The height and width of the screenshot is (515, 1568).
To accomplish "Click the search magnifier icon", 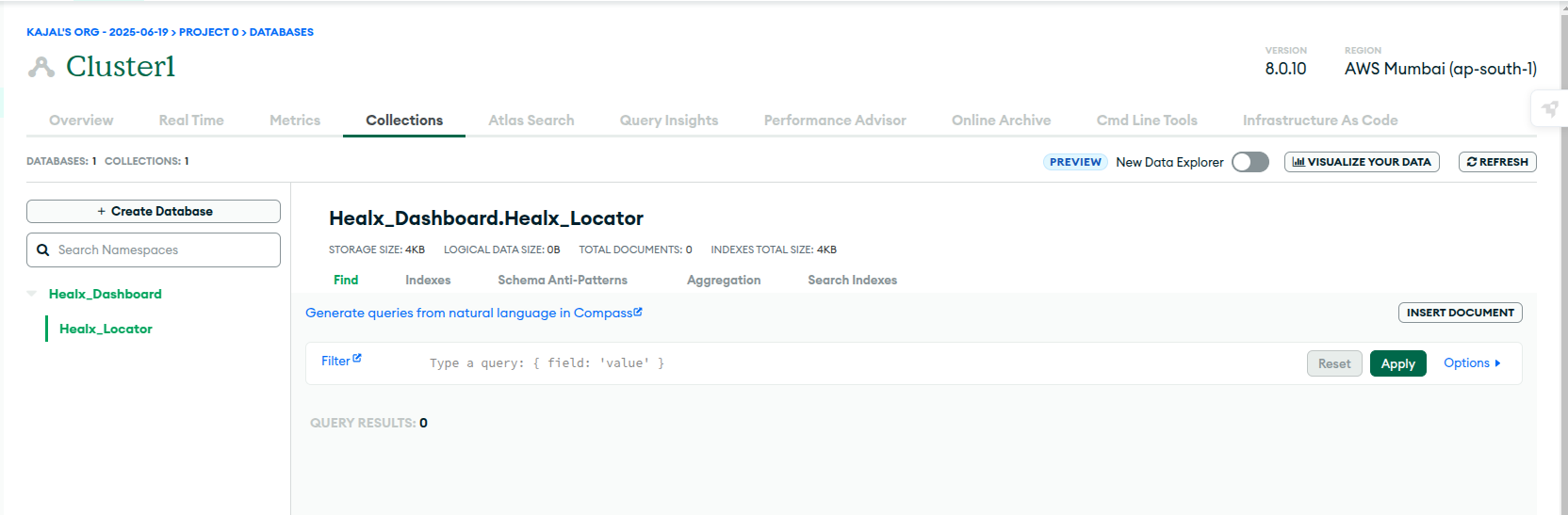I will [x=42, y=249].
